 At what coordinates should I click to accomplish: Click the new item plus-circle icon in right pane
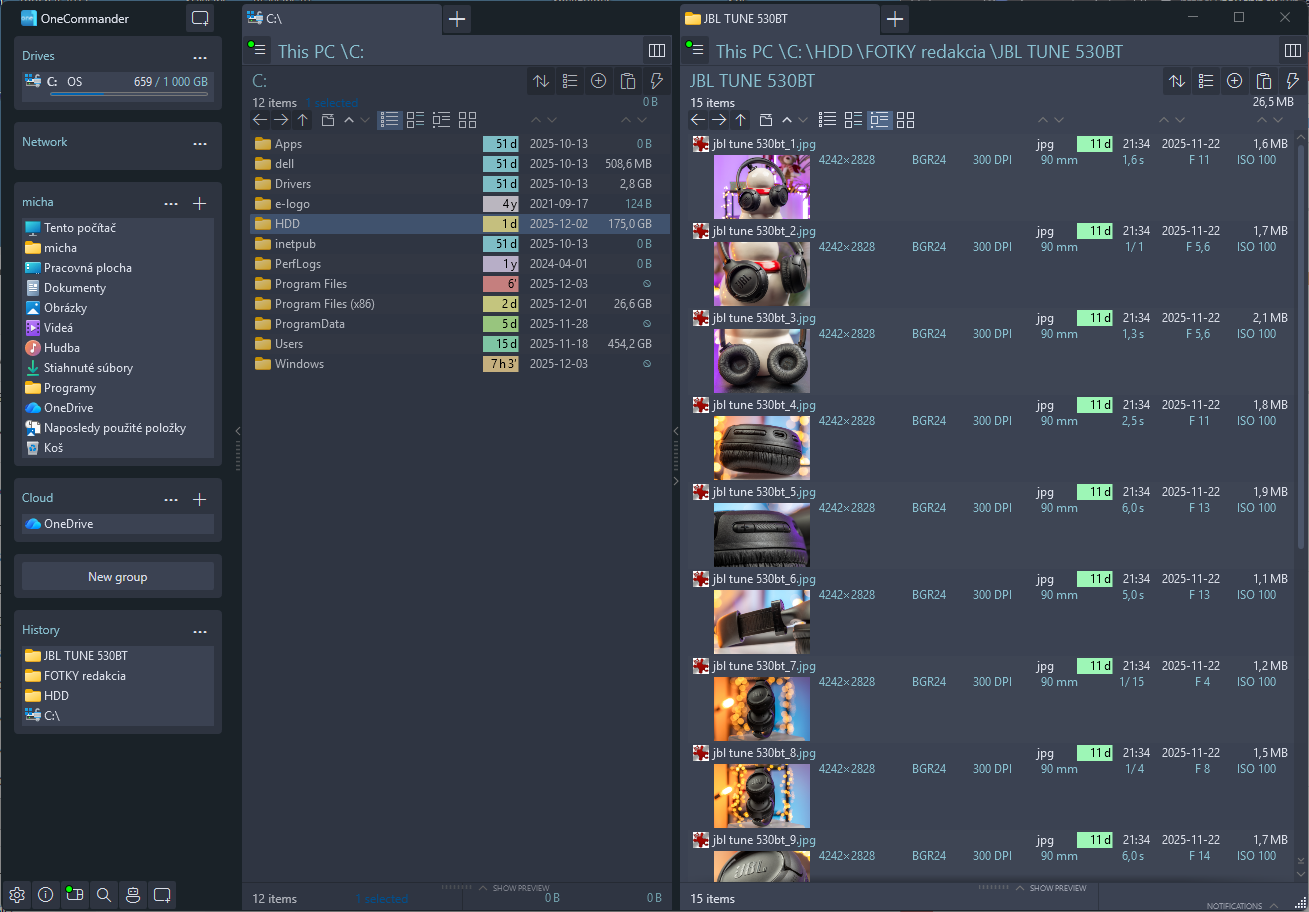click(x=1235, y=81)
